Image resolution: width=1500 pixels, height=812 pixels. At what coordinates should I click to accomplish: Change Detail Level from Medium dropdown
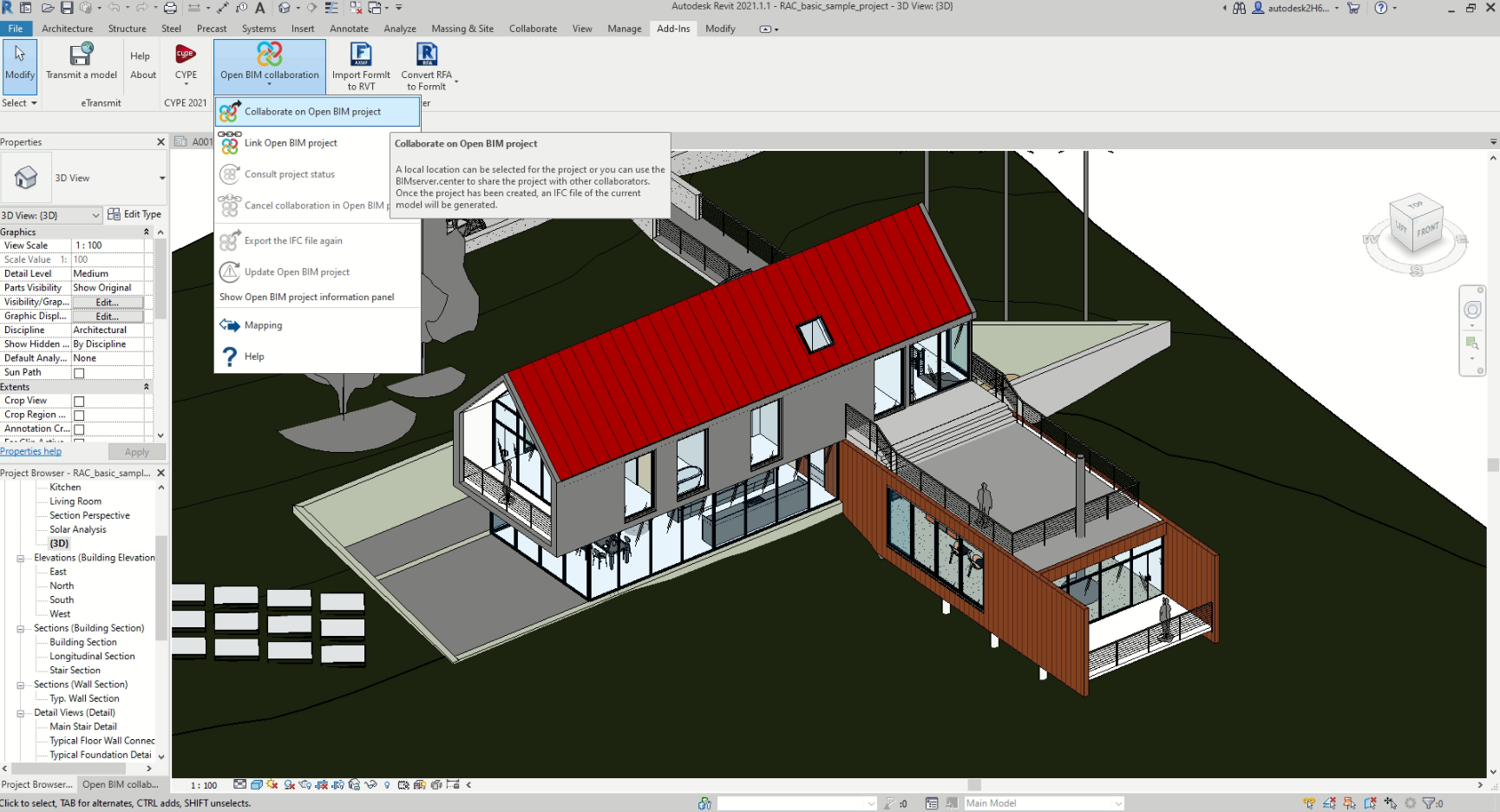point(110,273)
